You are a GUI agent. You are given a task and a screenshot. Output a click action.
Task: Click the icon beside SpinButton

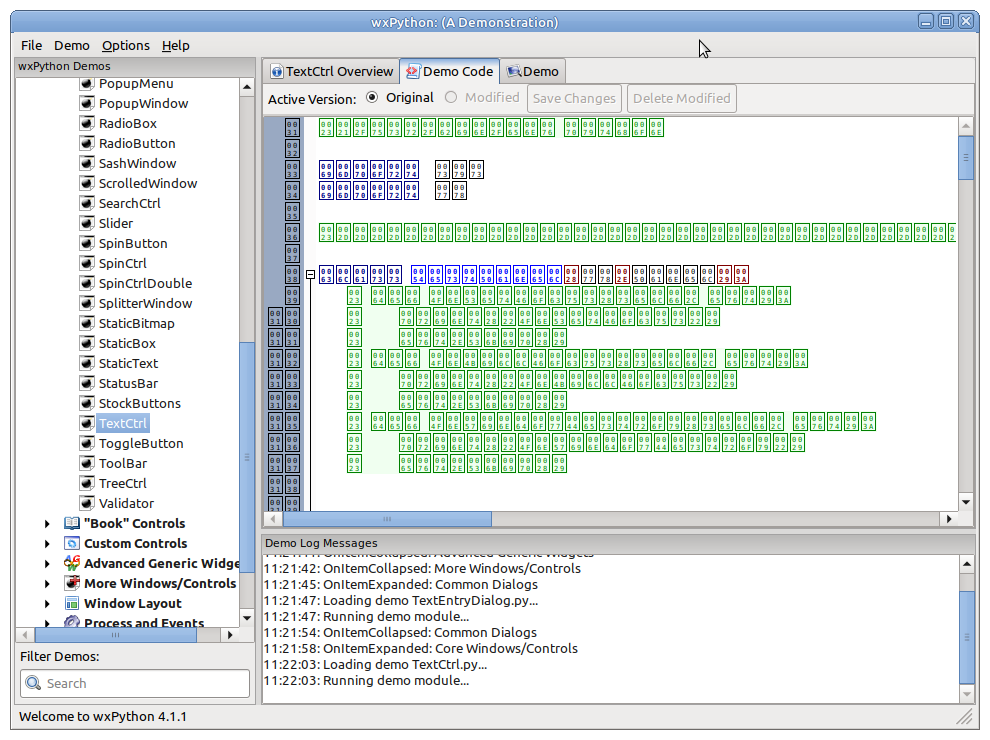click(87, 243)
